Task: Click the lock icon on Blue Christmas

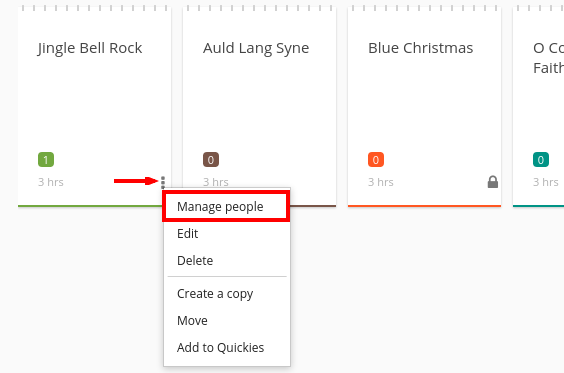Action: 493,182
